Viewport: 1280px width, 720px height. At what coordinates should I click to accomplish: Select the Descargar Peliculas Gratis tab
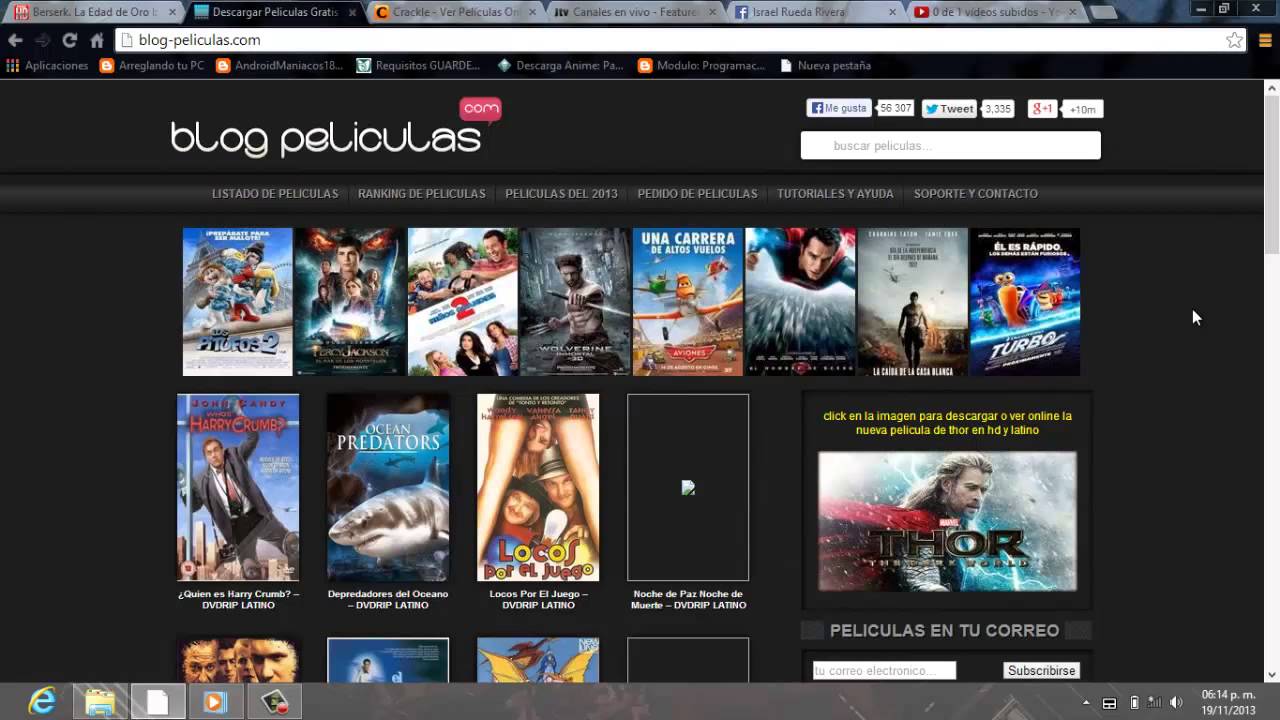tap(274, 12)
